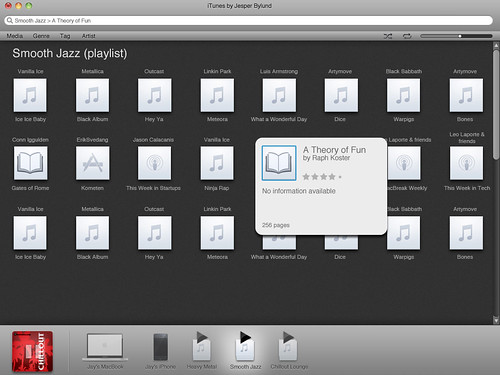500x375 pixels.
Task: Click "No information available" text
Action: [x=299, y=191]
